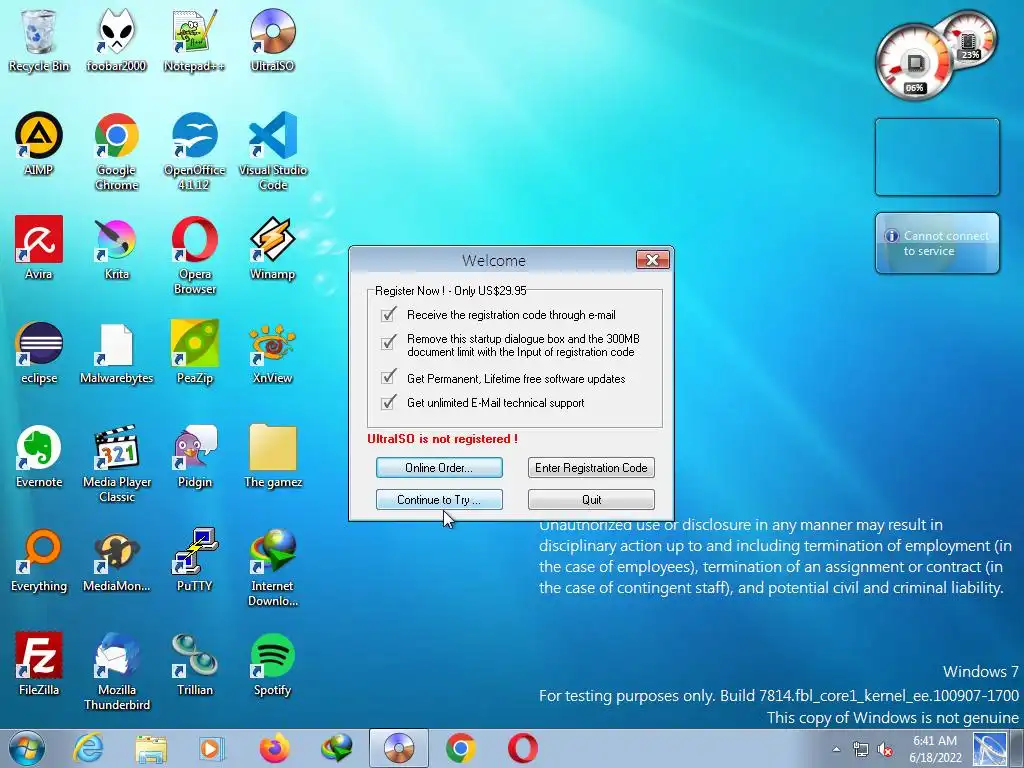Screen dimensions: 1024x768
Task: Click checkmark beside 'Get Permanent, Lifetime free' updates
Action: coord(389,377)
